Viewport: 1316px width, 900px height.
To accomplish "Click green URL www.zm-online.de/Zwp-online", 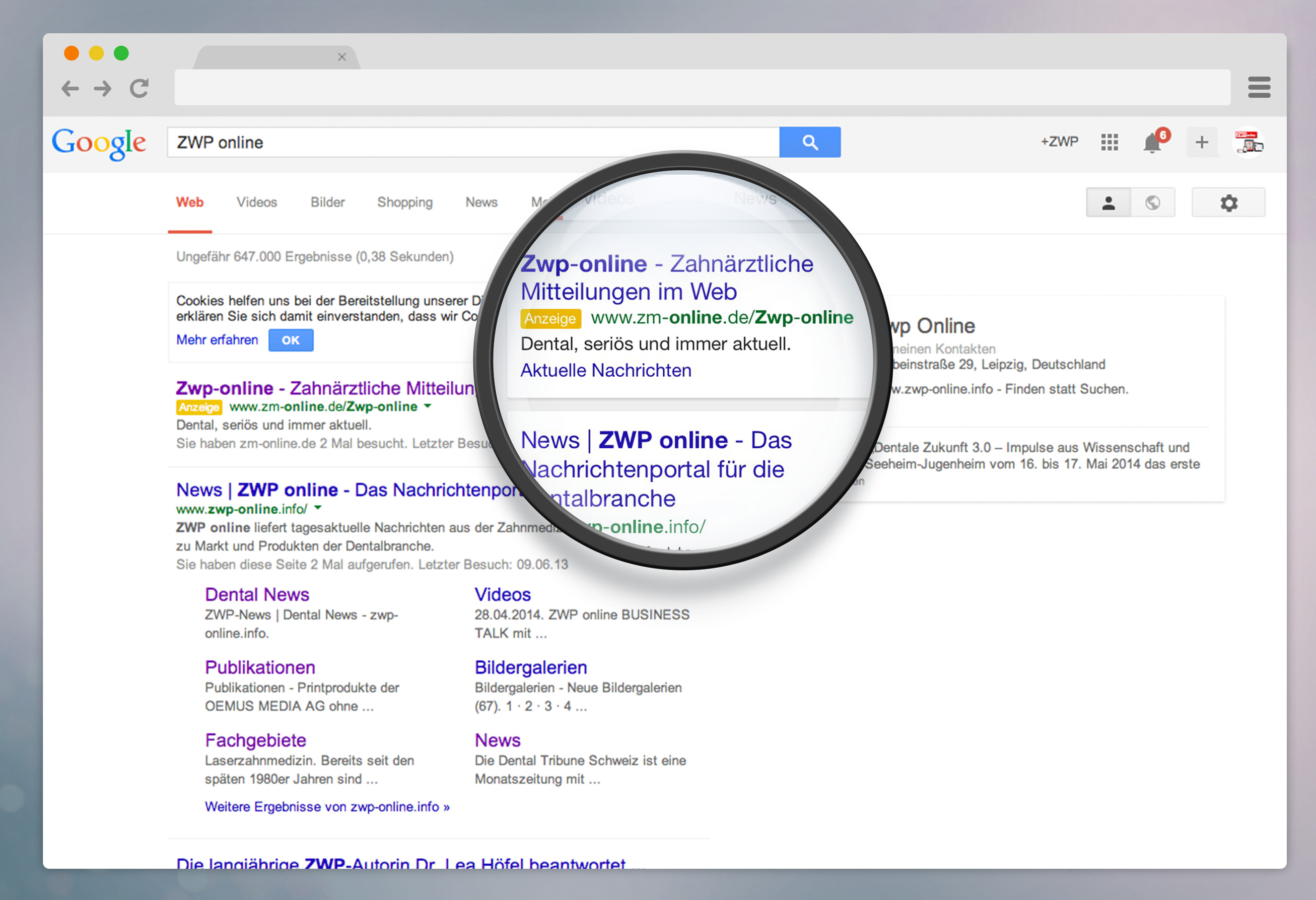I will coord(323,406).
